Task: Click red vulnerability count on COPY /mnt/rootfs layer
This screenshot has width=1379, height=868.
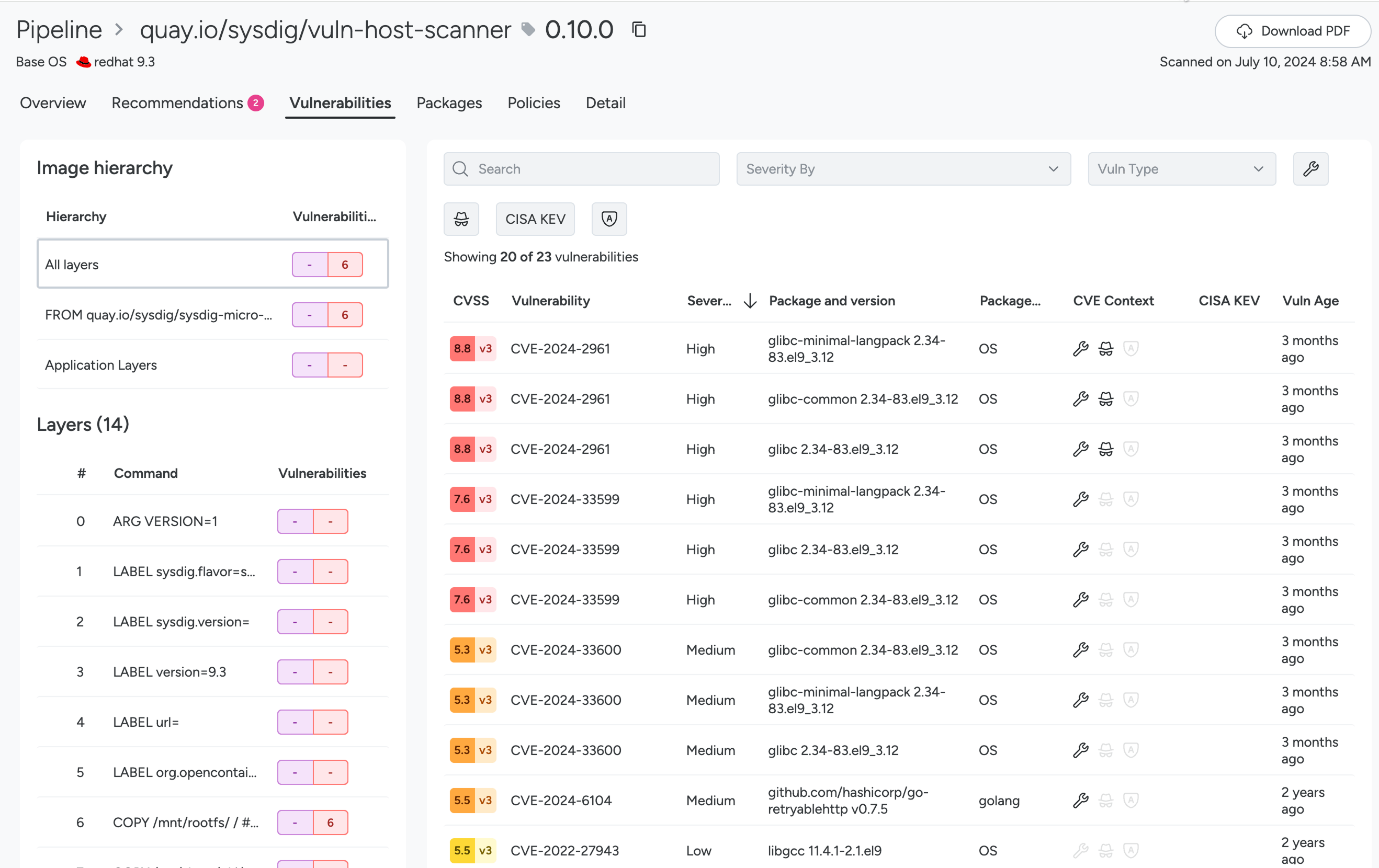Action: 331,823
